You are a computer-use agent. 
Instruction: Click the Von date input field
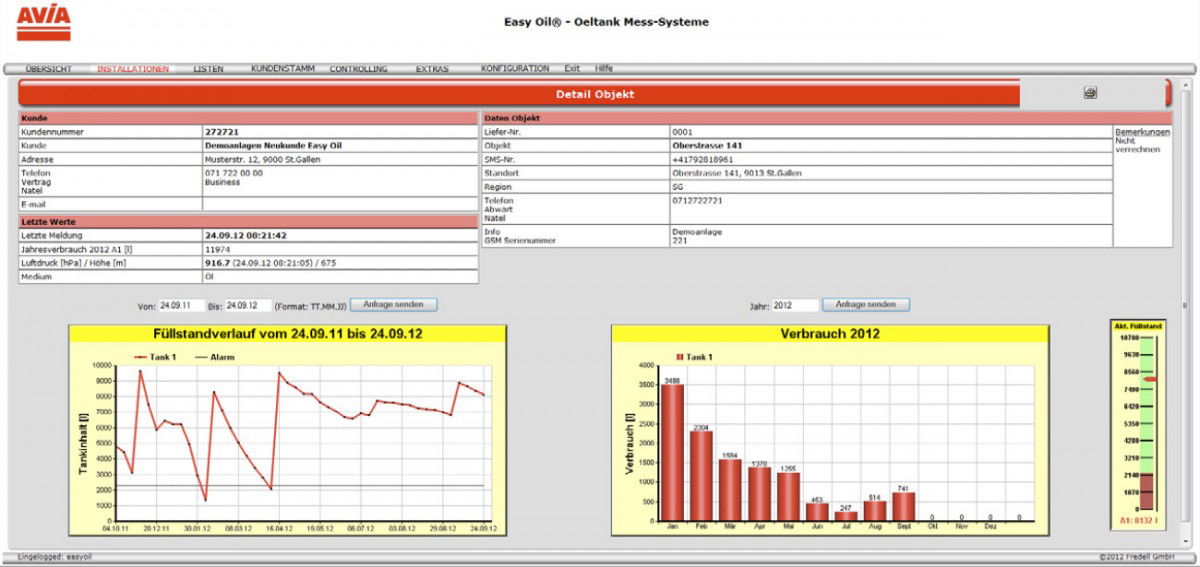(x=182, y=305)
